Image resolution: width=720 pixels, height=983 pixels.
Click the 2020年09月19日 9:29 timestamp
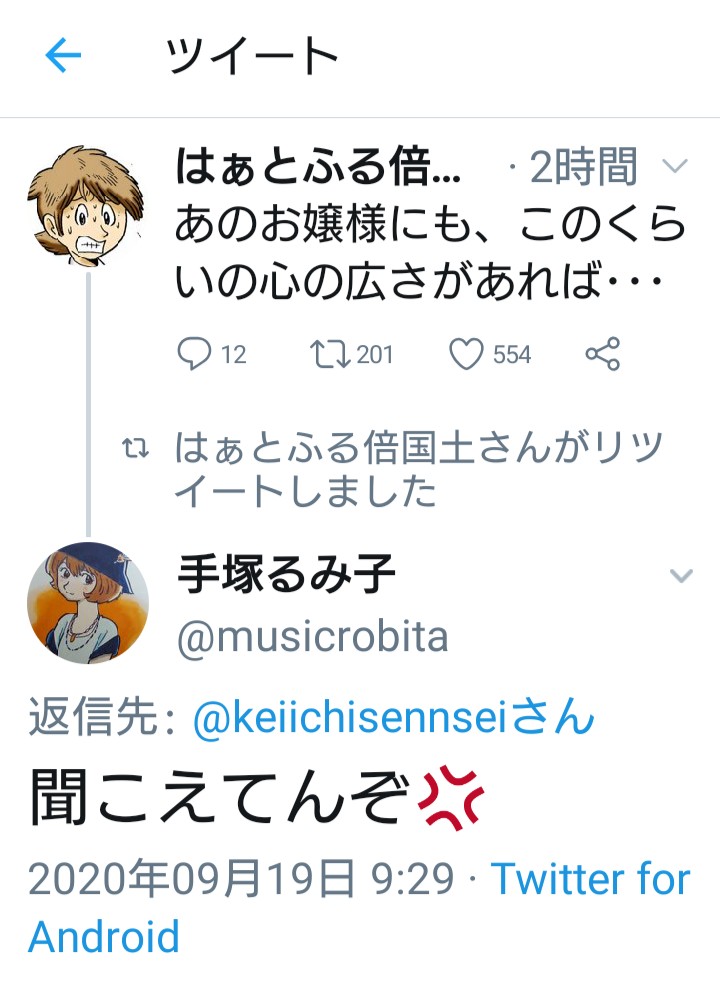coord(245,880)
